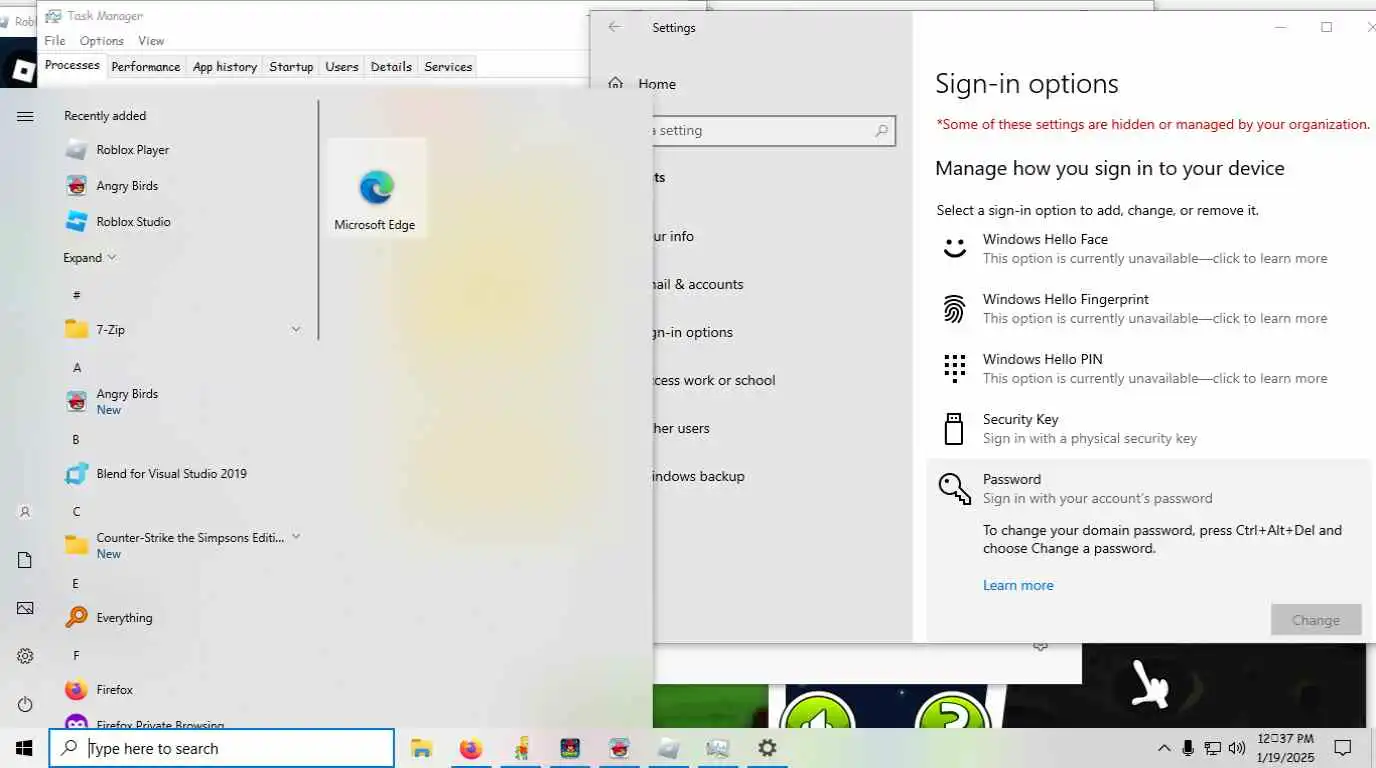Switch to the Performance tab
Image resolution: width=1376 pixels, height=768 pixels.
(146, 67)
